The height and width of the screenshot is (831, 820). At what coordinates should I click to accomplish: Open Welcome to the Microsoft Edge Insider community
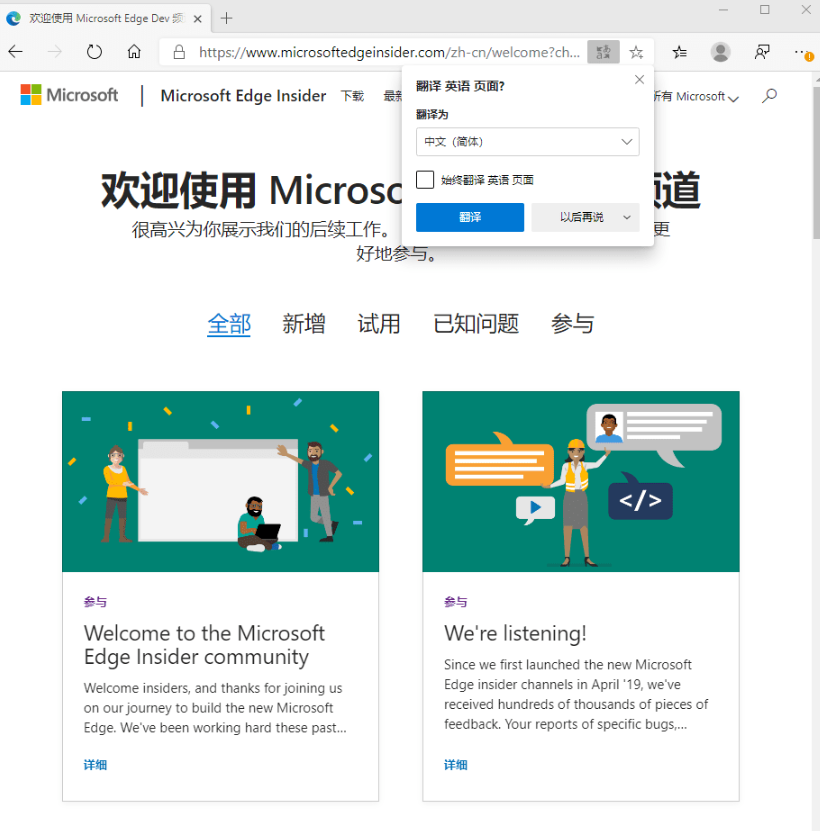coord(204,645)
